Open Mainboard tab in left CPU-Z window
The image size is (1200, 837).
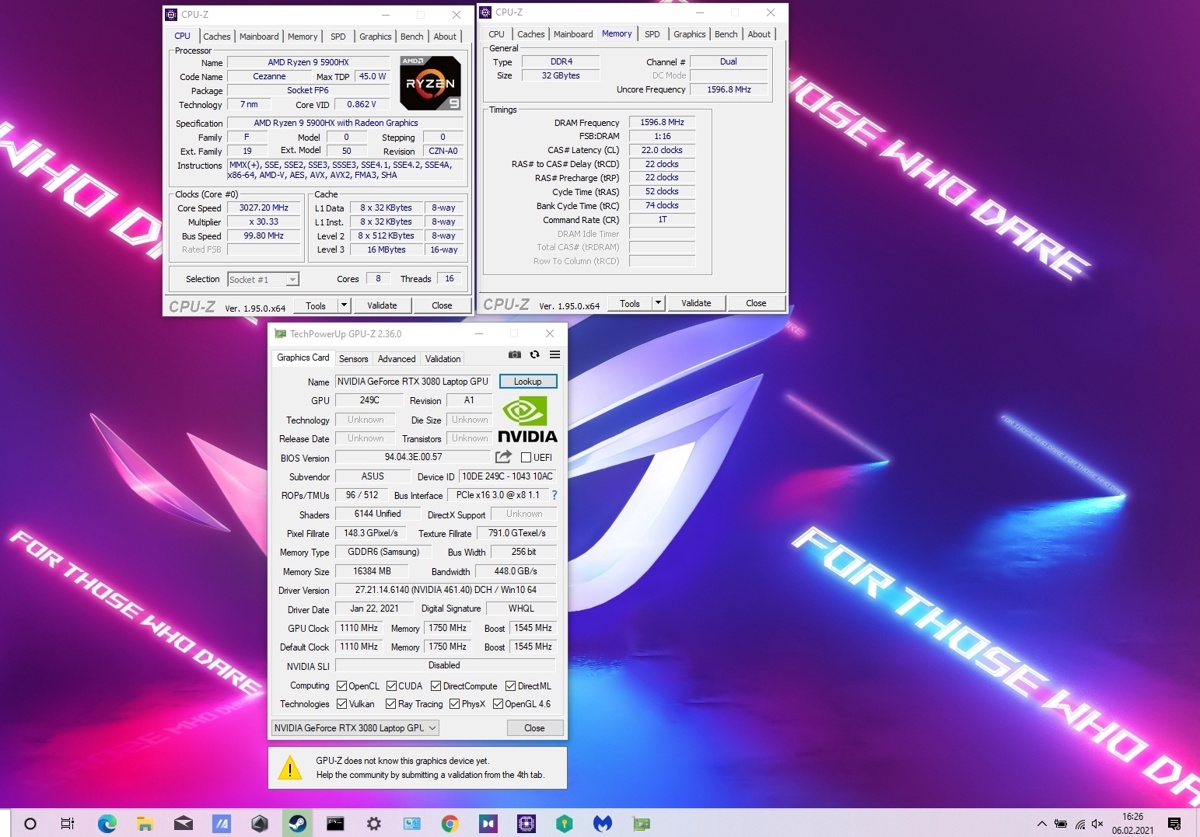click(259, 37)
